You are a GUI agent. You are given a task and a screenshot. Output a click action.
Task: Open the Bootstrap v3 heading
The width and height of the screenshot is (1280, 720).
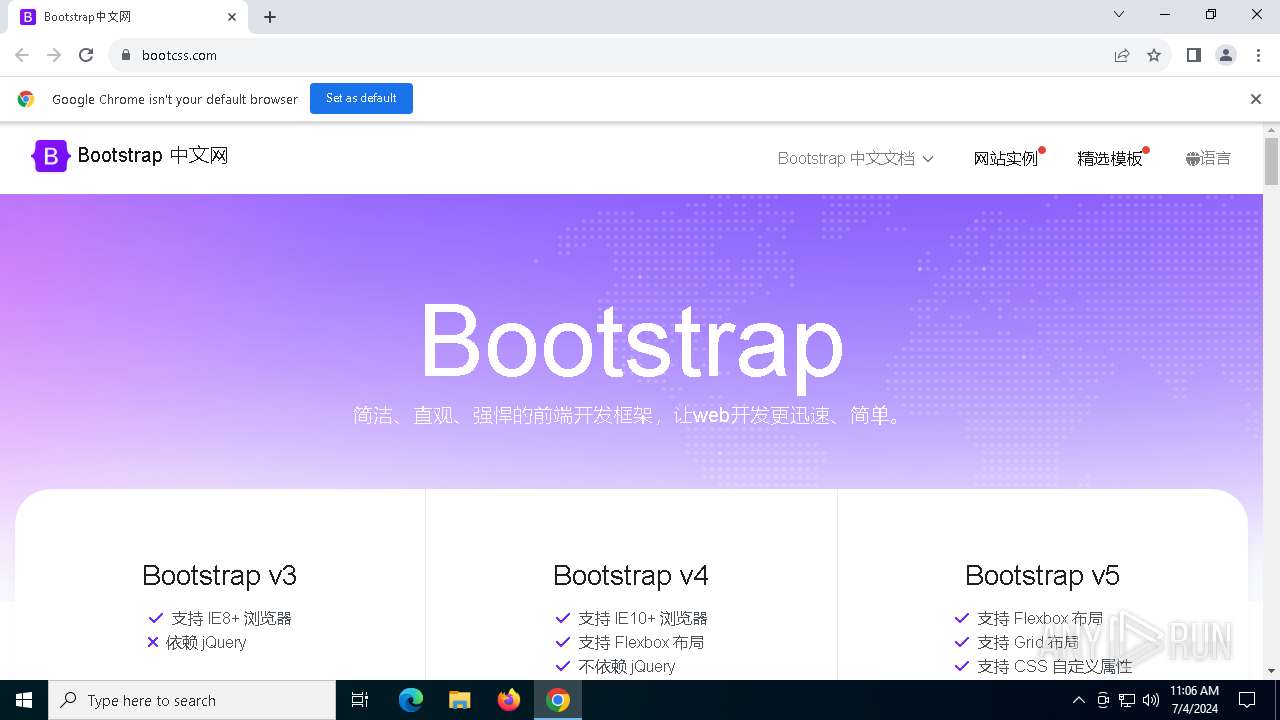(219, 575)
